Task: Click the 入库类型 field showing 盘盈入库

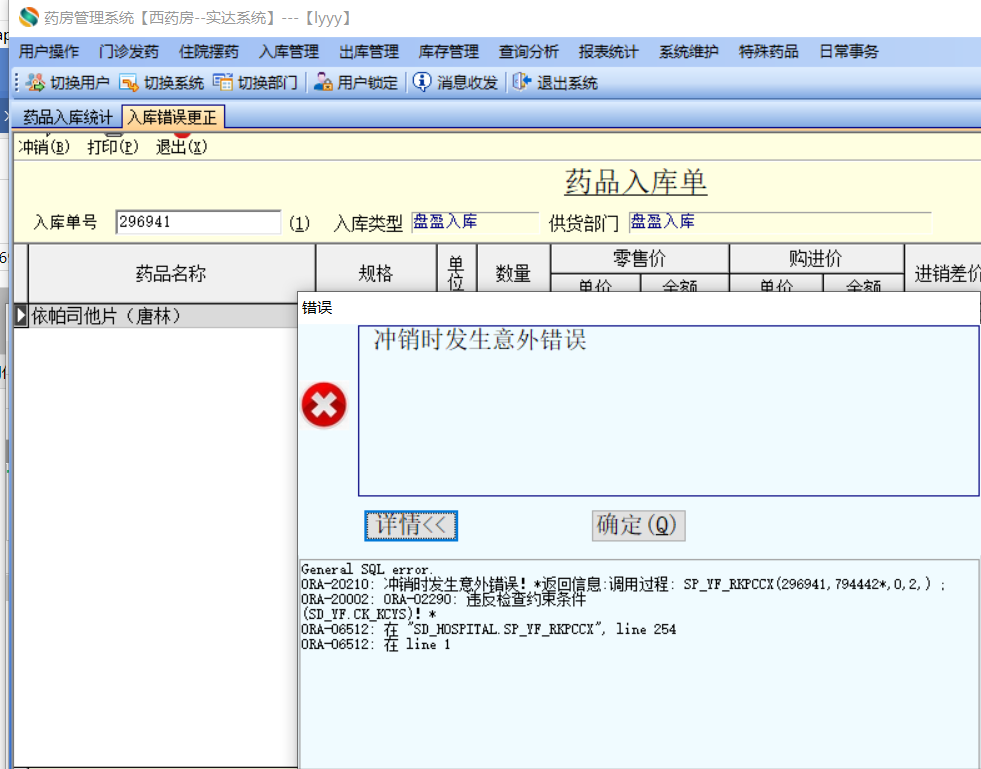Action: (x=475, y=222)
